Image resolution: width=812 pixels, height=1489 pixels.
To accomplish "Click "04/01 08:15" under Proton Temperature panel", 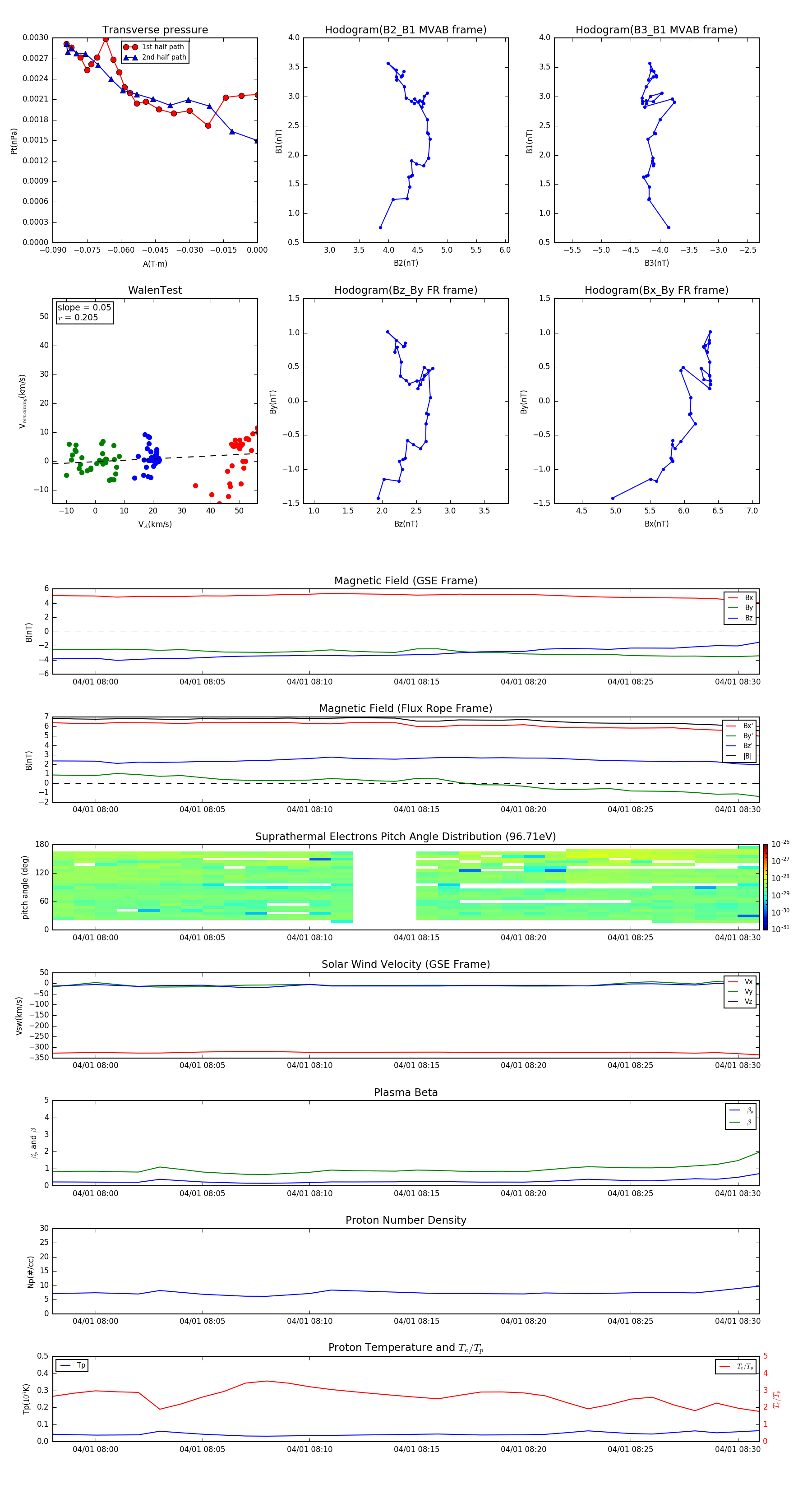I will (x=416, y=1449).
